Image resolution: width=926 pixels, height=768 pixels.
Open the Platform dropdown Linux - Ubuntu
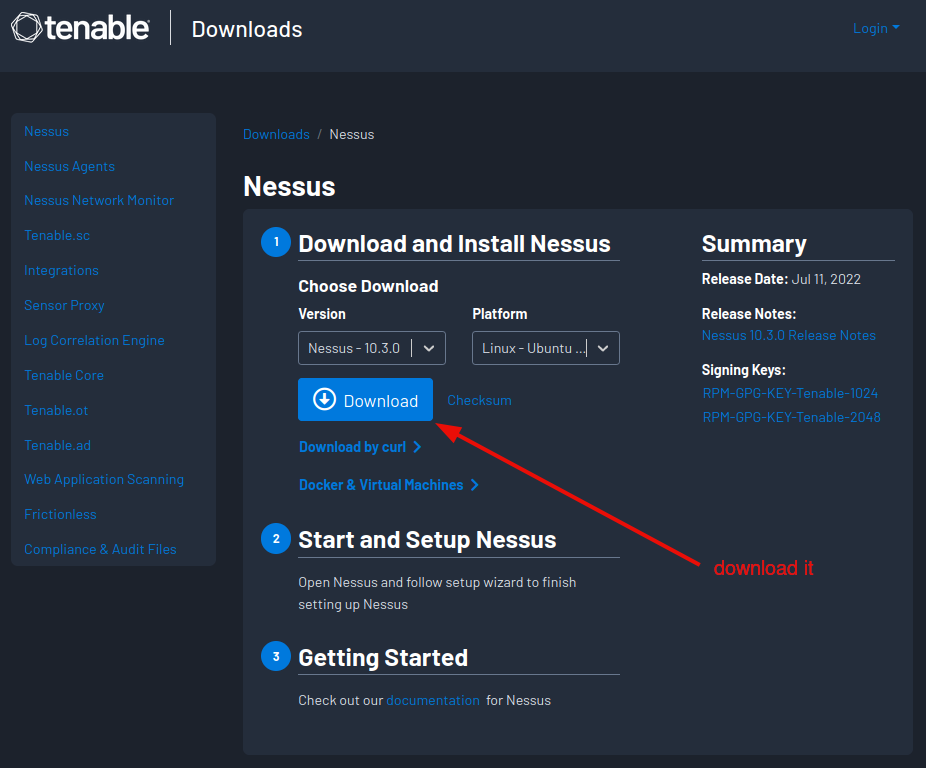[x=545, y=348]
